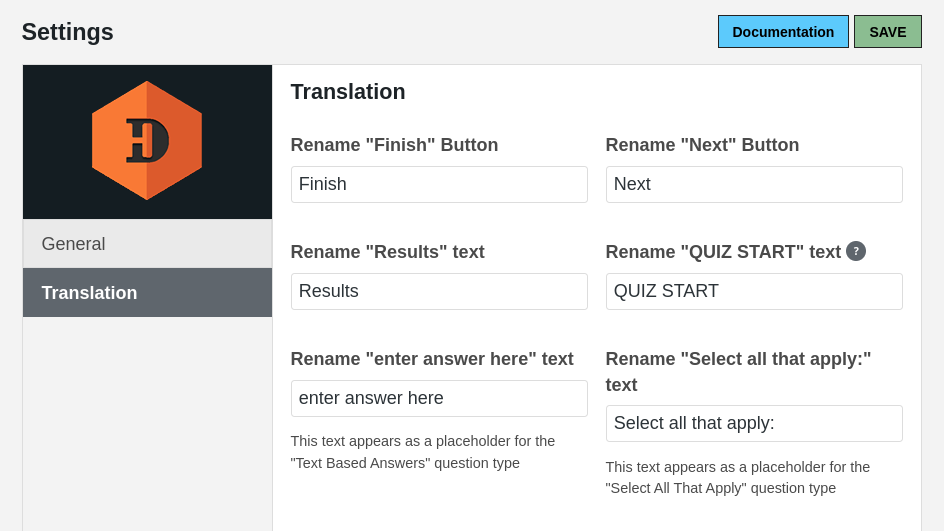Image resolution: width=944 pixels, height=531 pixels.
Task: Focus the "enter answer here" input field
Action: [x=439, y=399]
